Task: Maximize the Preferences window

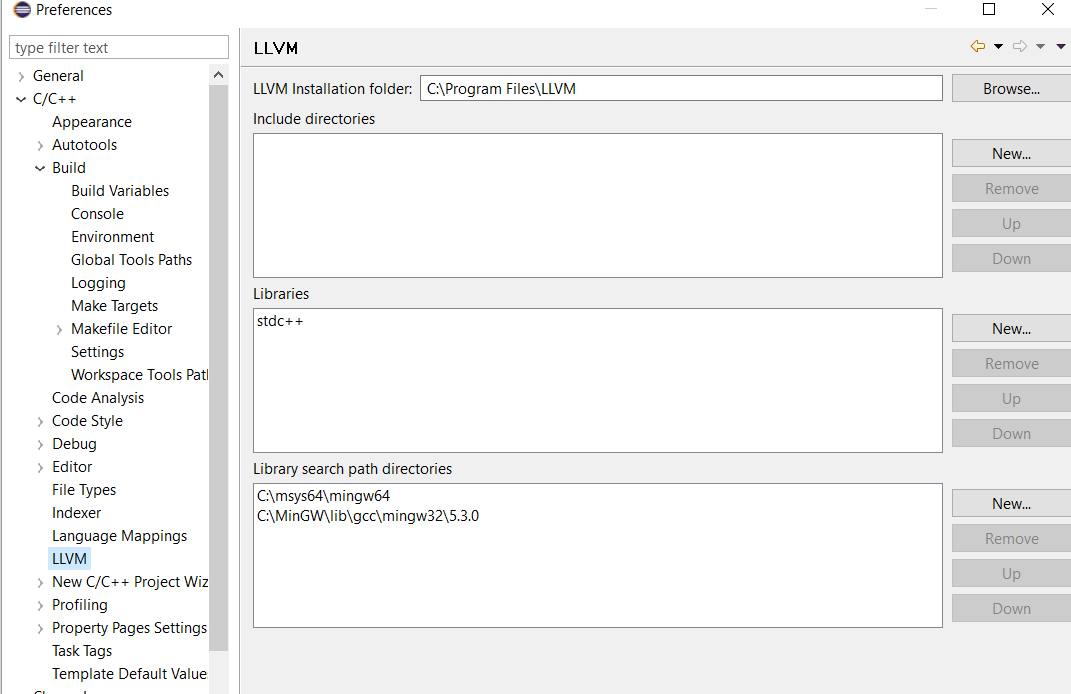Action: (988, 9)
